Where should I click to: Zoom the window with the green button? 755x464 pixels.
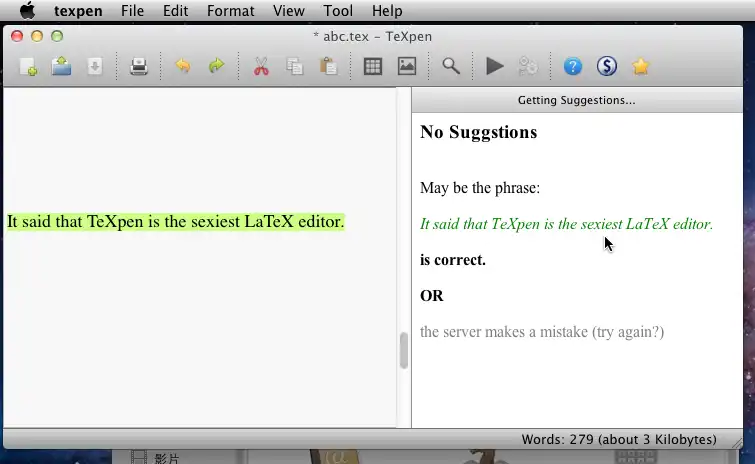pyautogui.click(x=57, y=36)
